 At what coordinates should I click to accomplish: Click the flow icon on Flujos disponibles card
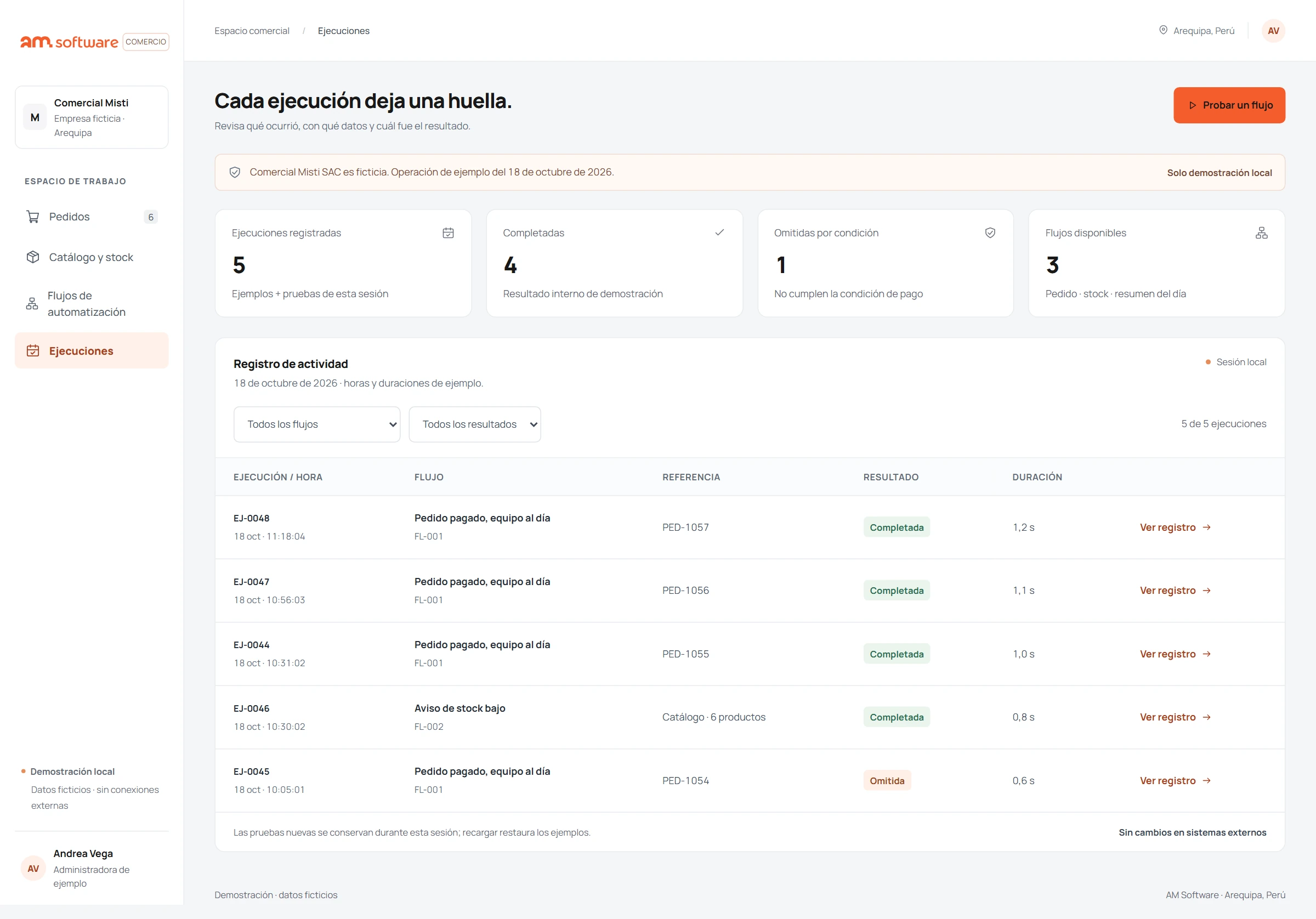coord(1261,232)
